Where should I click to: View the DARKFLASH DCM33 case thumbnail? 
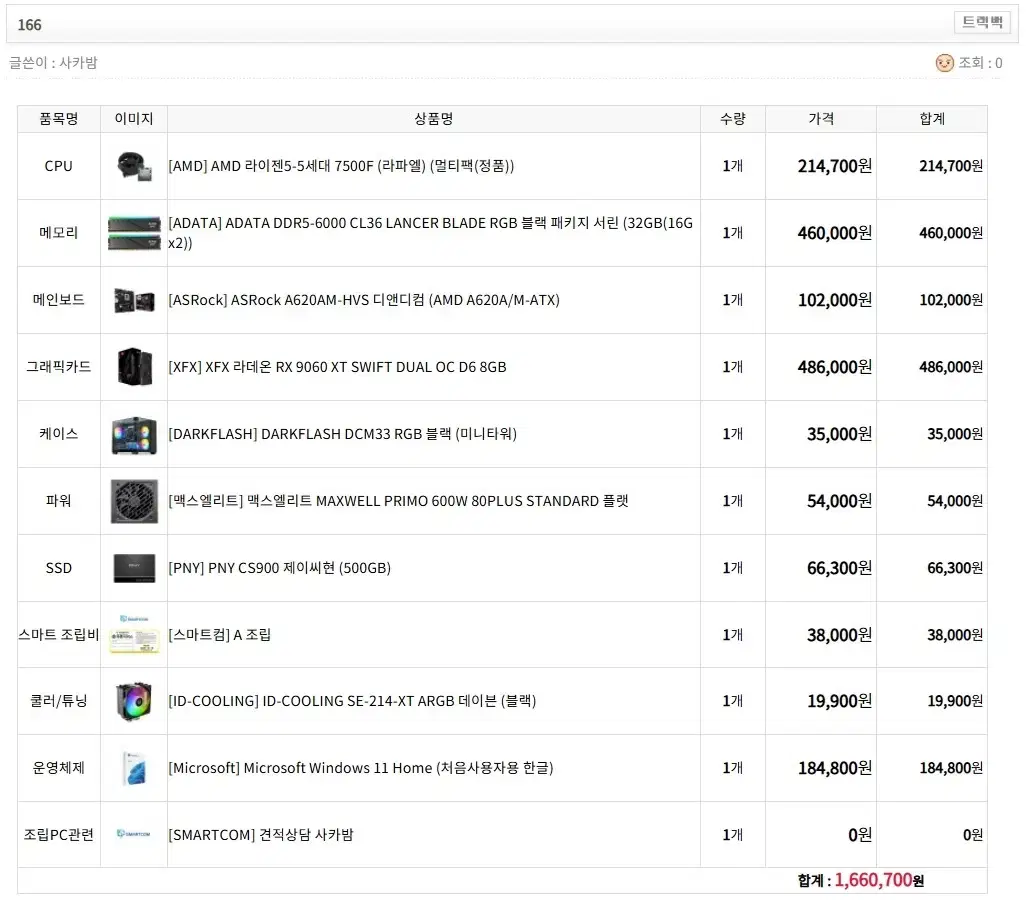[x=134, y=434]
